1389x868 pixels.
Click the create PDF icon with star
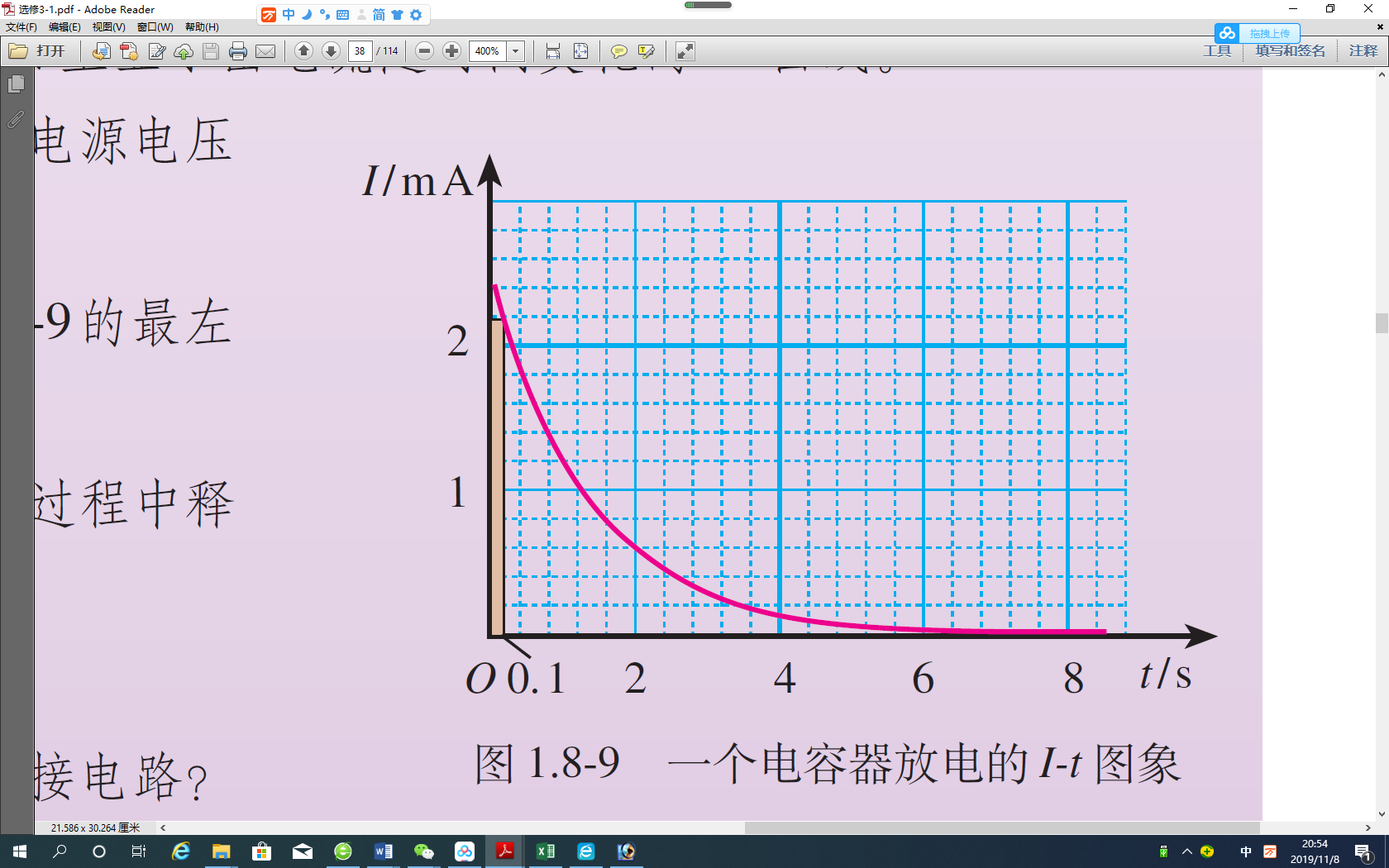tap(128, 51)
